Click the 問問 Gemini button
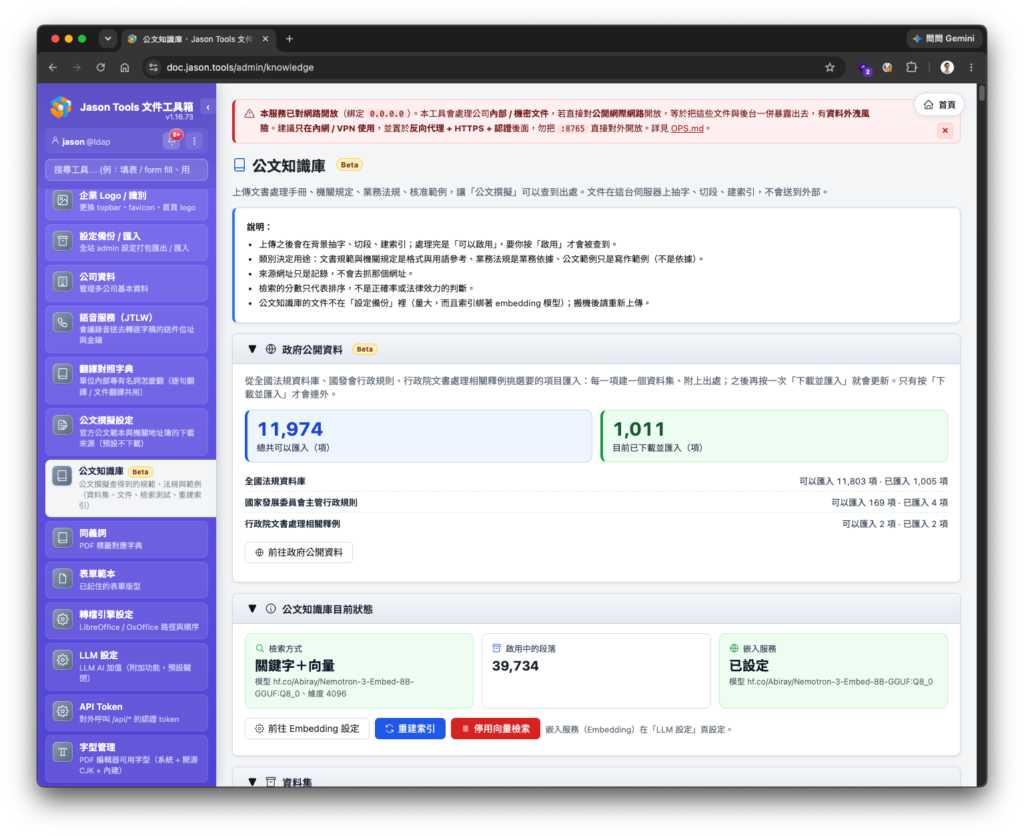The height and width of the screenshot is (836, 1024). tap(944, 39)
